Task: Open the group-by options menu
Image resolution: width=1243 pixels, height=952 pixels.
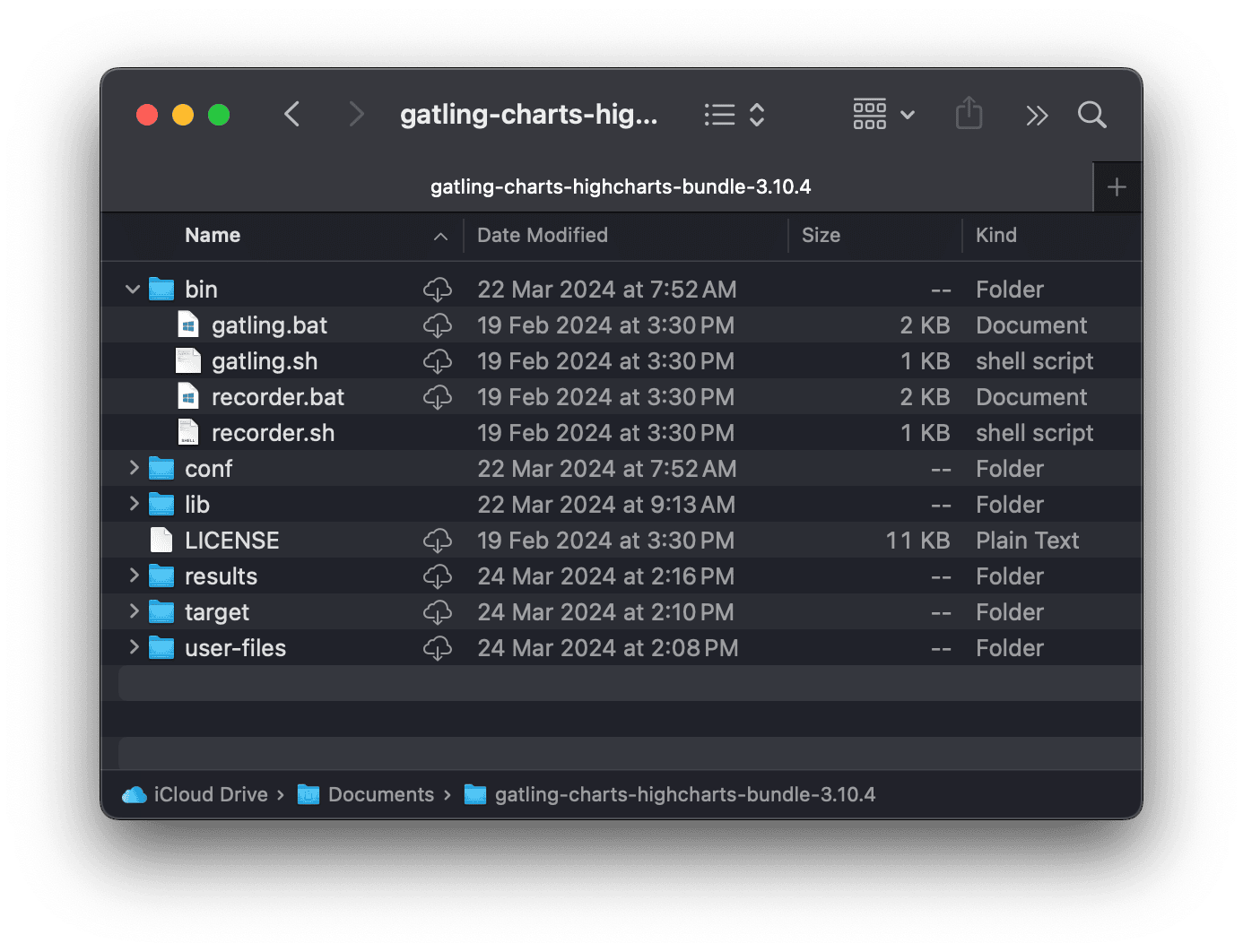Action: click(x=883, y=115)
